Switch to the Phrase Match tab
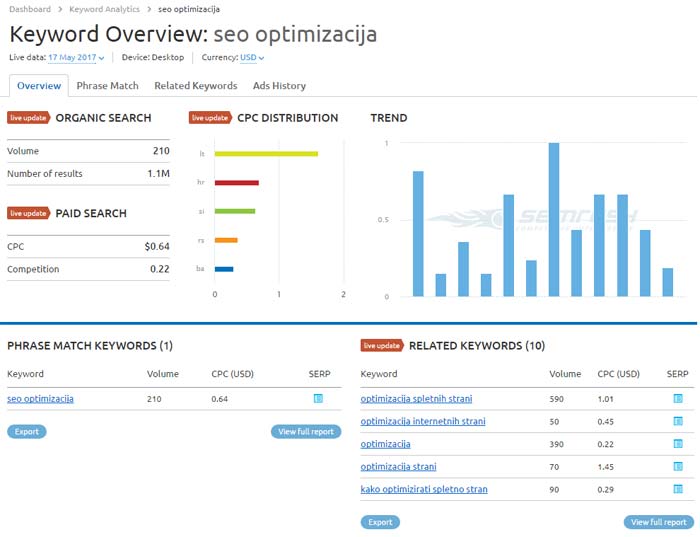700x537 pixels. tap(108, 86)
